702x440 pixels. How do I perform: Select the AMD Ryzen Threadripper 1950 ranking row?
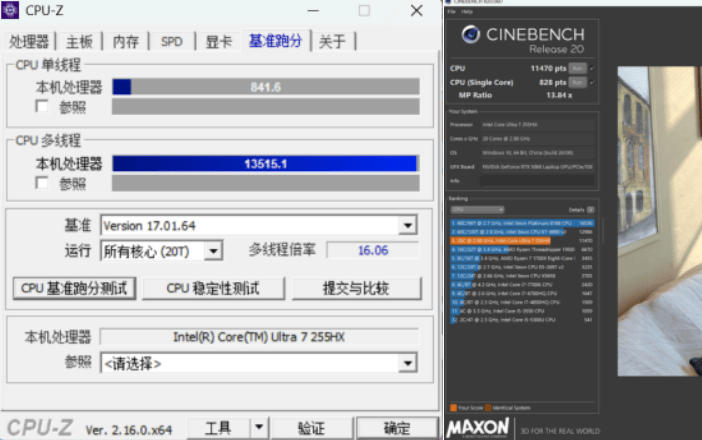(522, 249)
